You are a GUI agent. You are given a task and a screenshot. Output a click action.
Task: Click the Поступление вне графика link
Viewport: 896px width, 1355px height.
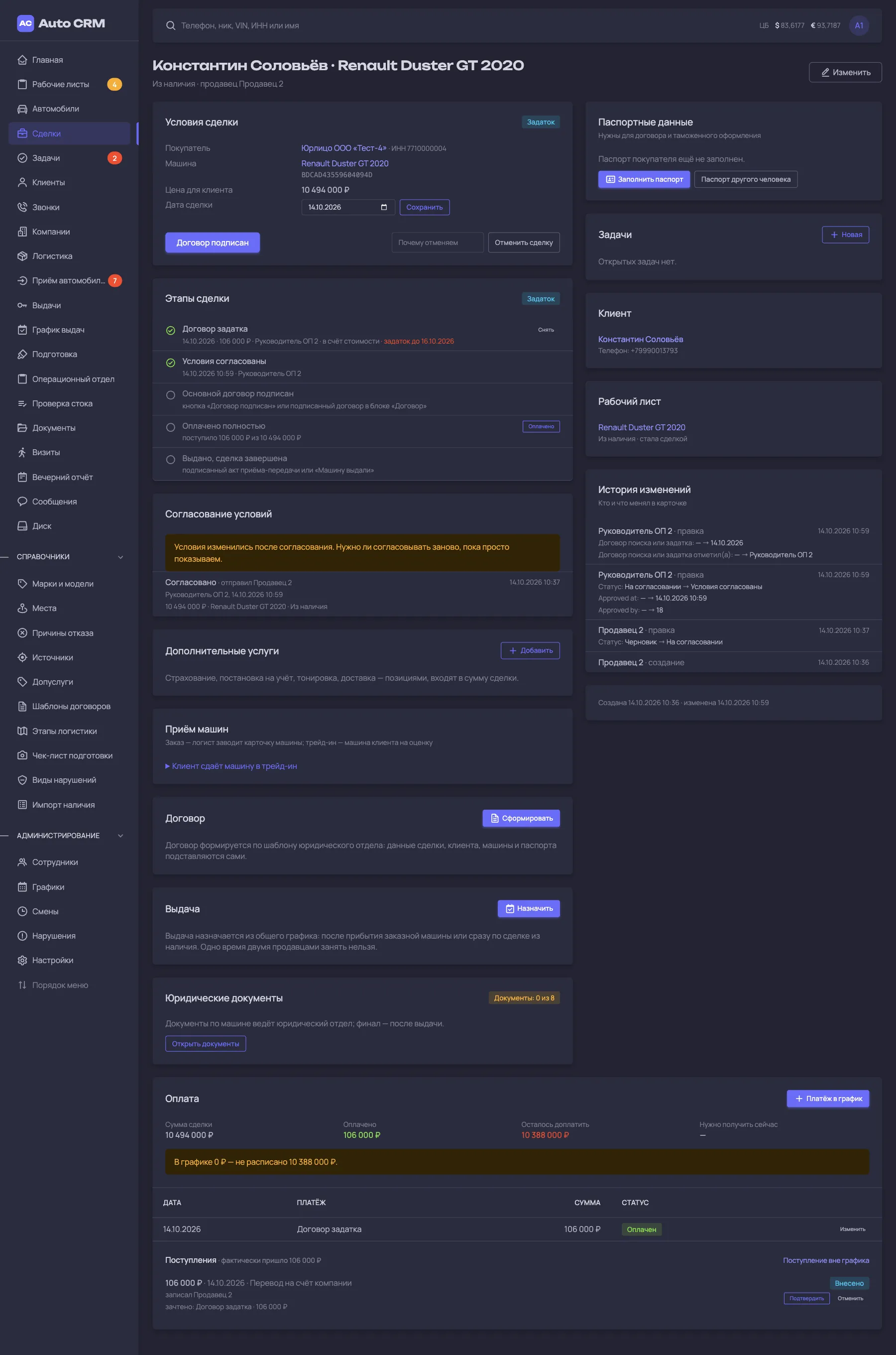click(x=826, y=1260)
